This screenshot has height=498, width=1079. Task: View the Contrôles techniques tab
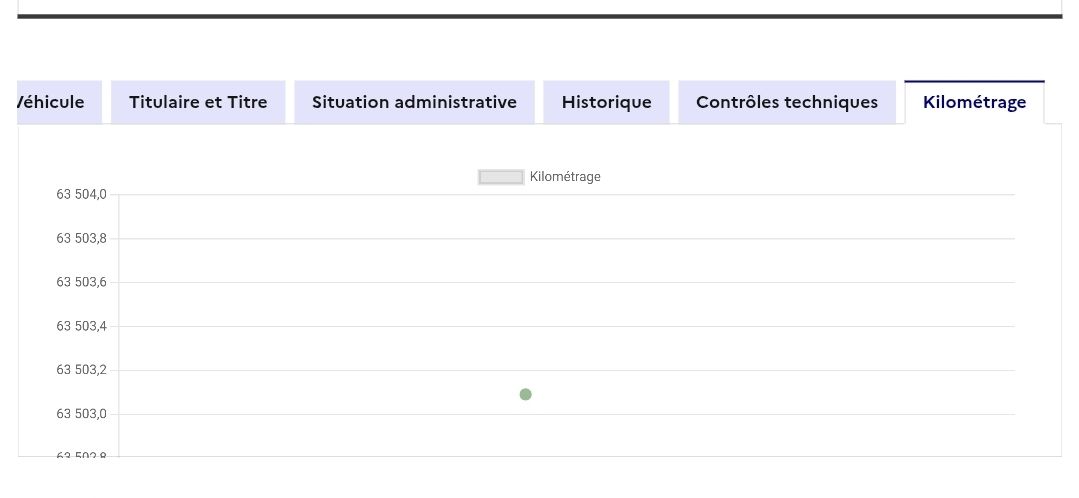coord(787,102)
